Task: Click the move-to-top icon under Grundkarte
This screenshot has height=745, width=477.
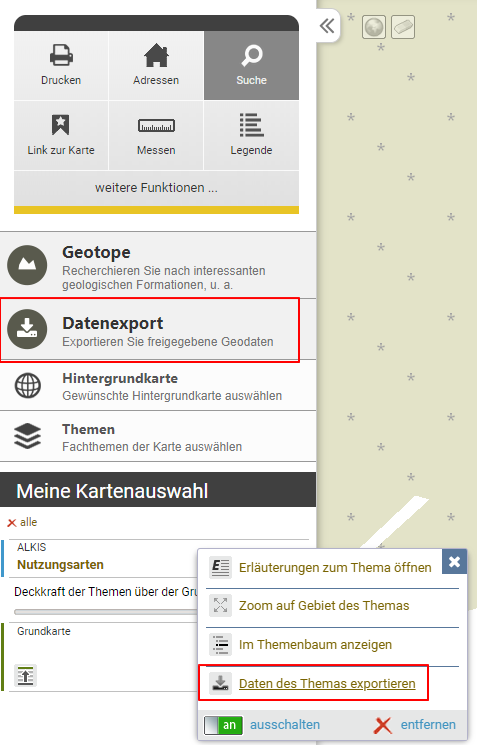Action: (x=25, y=676)
